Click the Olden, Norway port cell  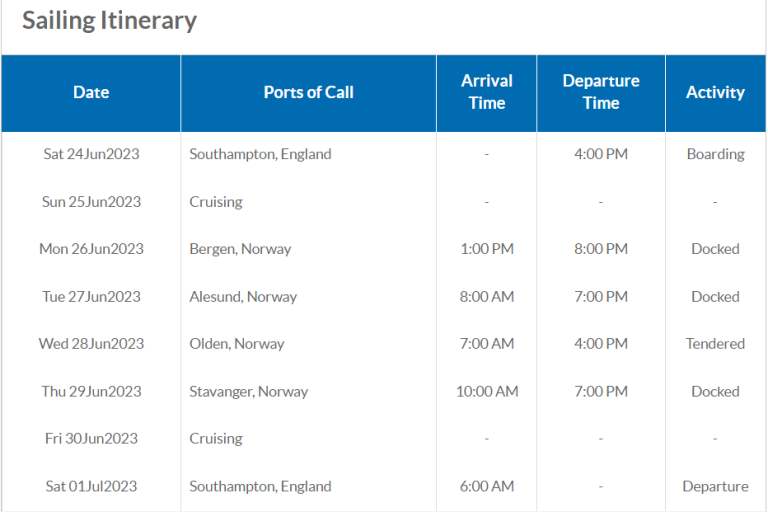click(237, 343)
